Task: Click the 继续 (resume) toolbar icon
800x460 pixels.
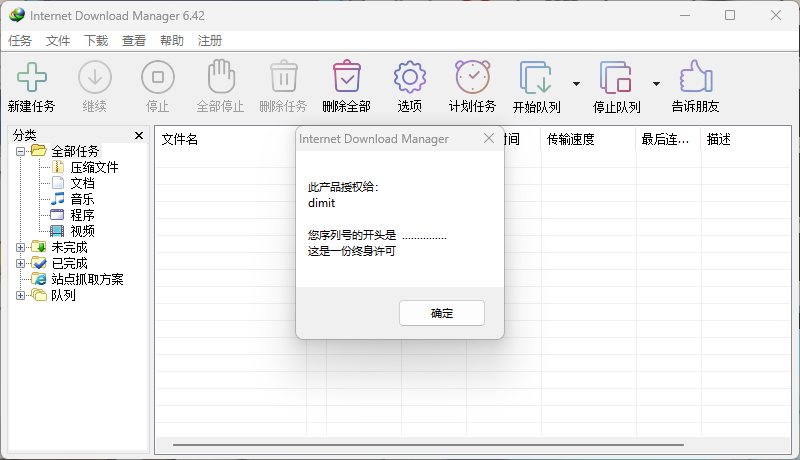Action: click(95, 78)
